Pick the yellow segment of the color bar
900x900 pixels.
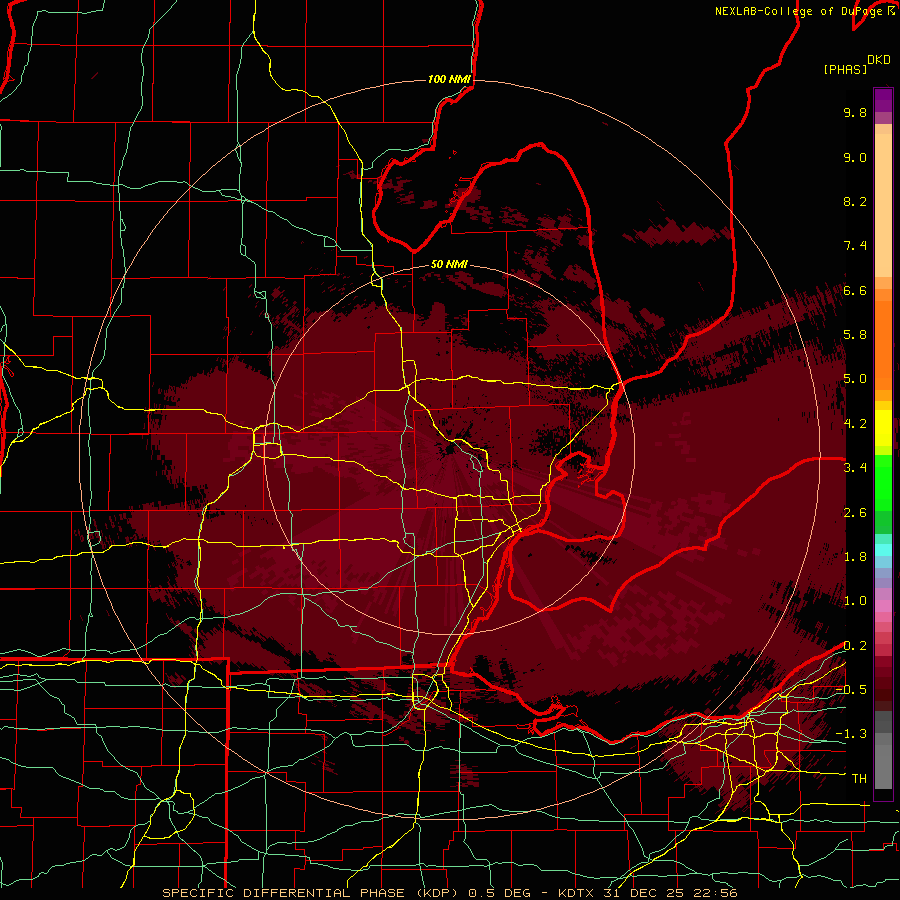point(883,428)
